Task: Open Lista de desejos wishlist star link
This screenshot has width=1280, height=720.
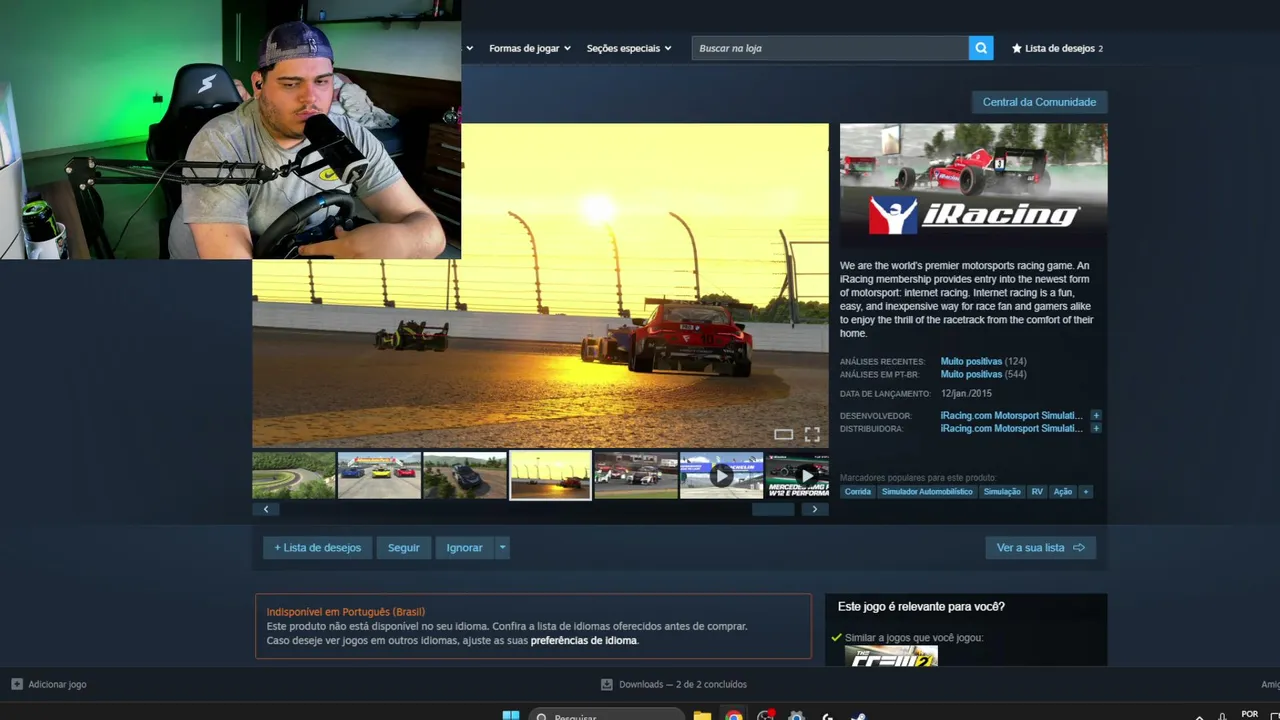Action: coord(1057,48)
